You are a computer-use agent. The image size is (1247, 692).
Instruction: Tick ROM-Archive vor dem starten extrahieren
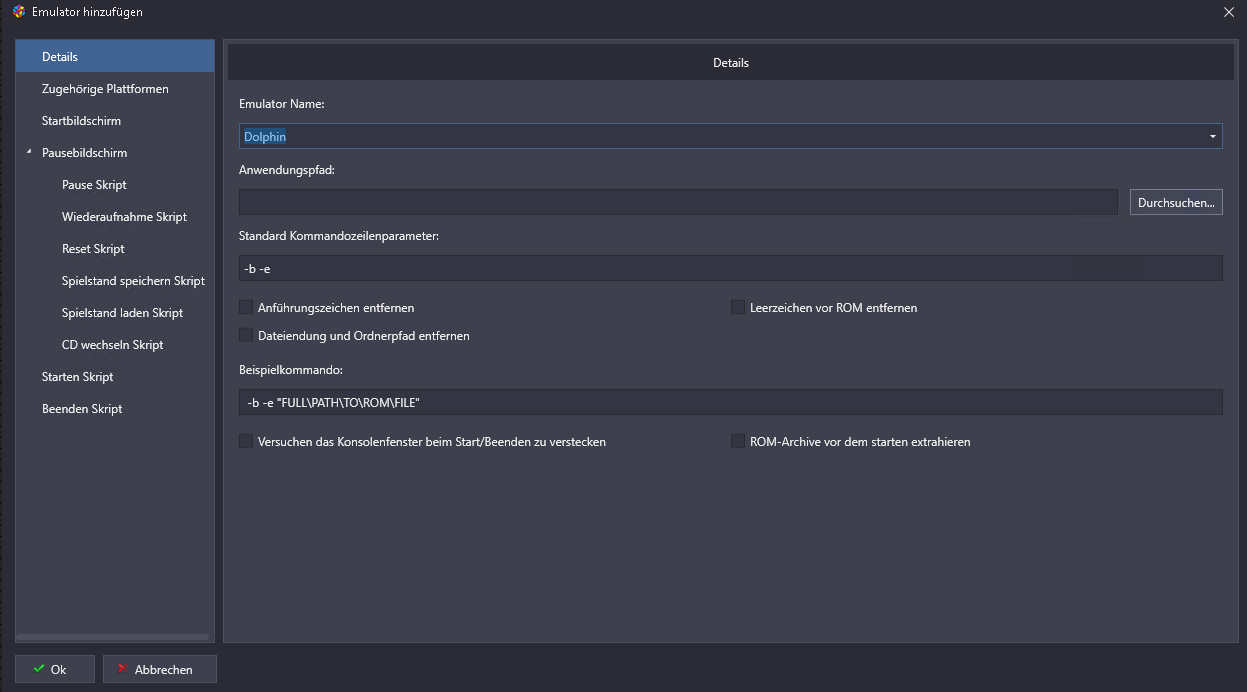pos(738,441)
